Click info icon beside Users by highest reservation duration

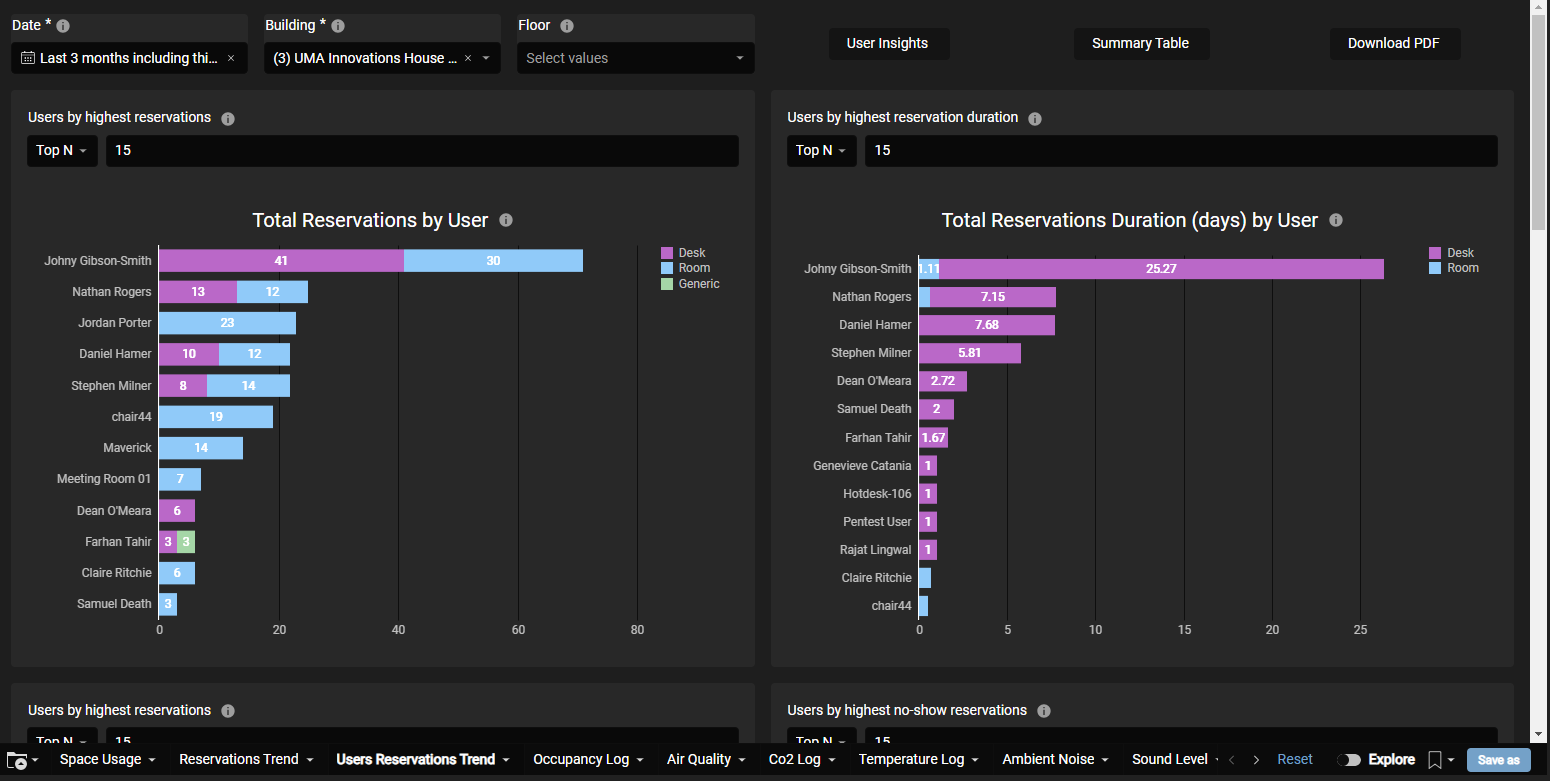(x=1035, y=118)
